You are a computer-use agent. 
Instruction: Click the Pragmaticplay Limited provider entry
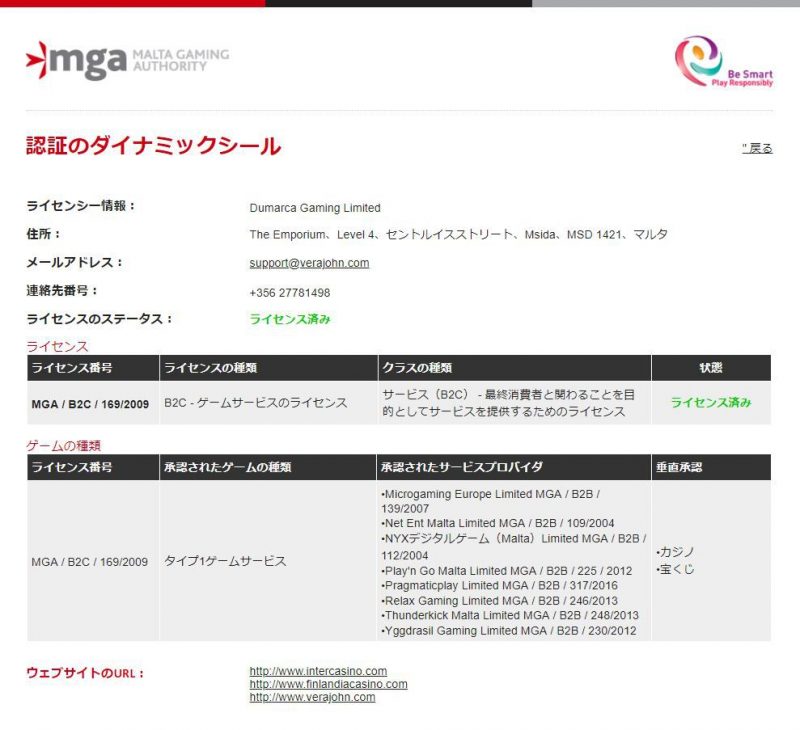pos(499,586)
